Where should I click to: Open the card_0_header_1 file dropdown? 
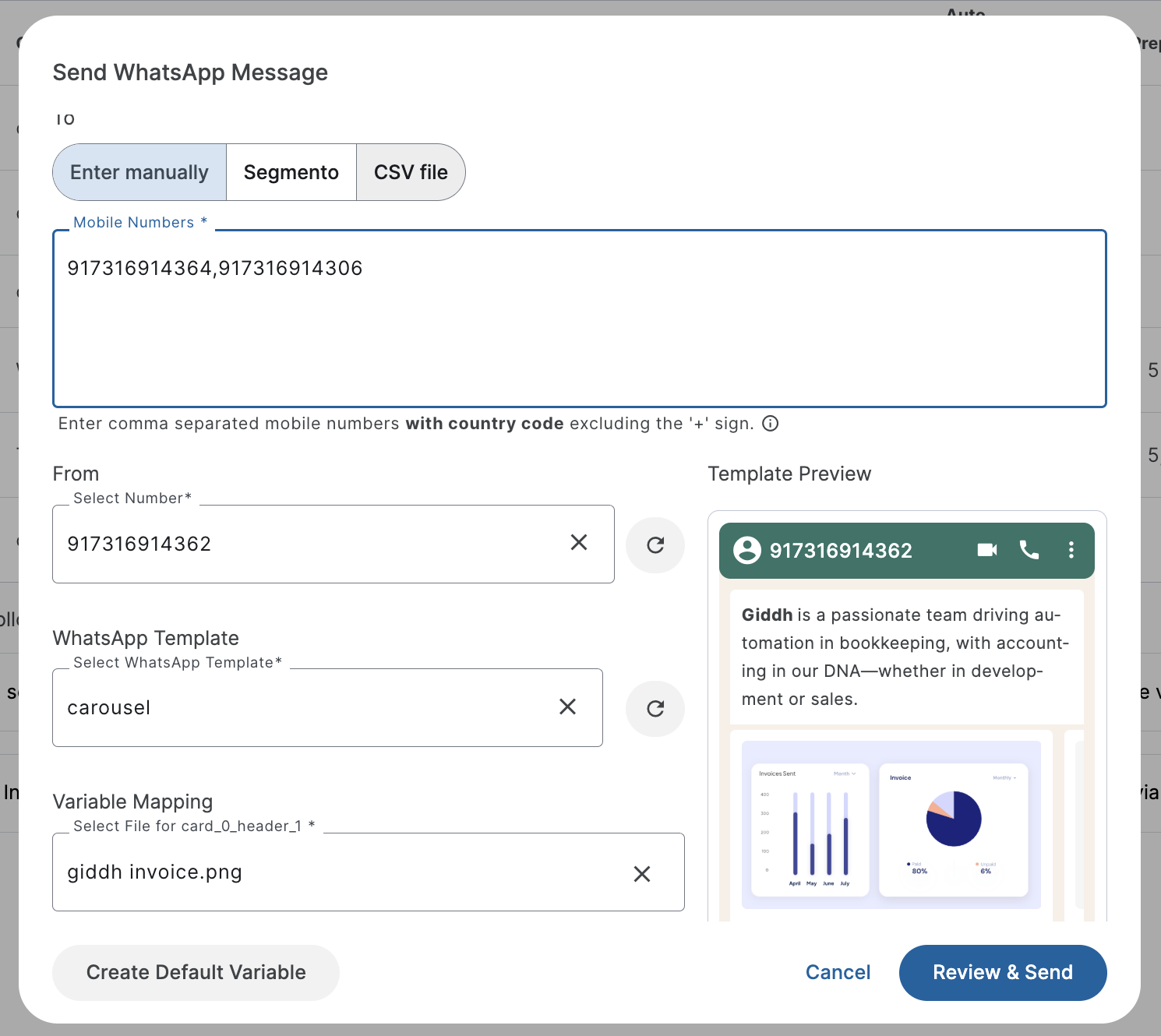tap(369, 872)
